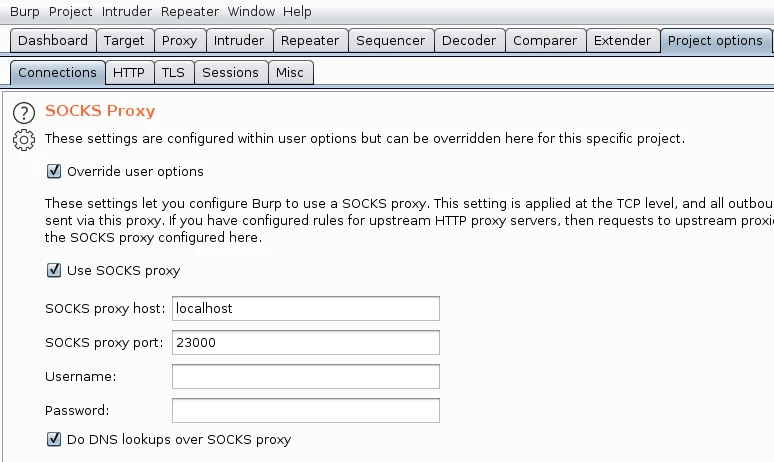774x462 pixels.
Task: Select the Connections sub-tab
Action: [x=57, y=73]
